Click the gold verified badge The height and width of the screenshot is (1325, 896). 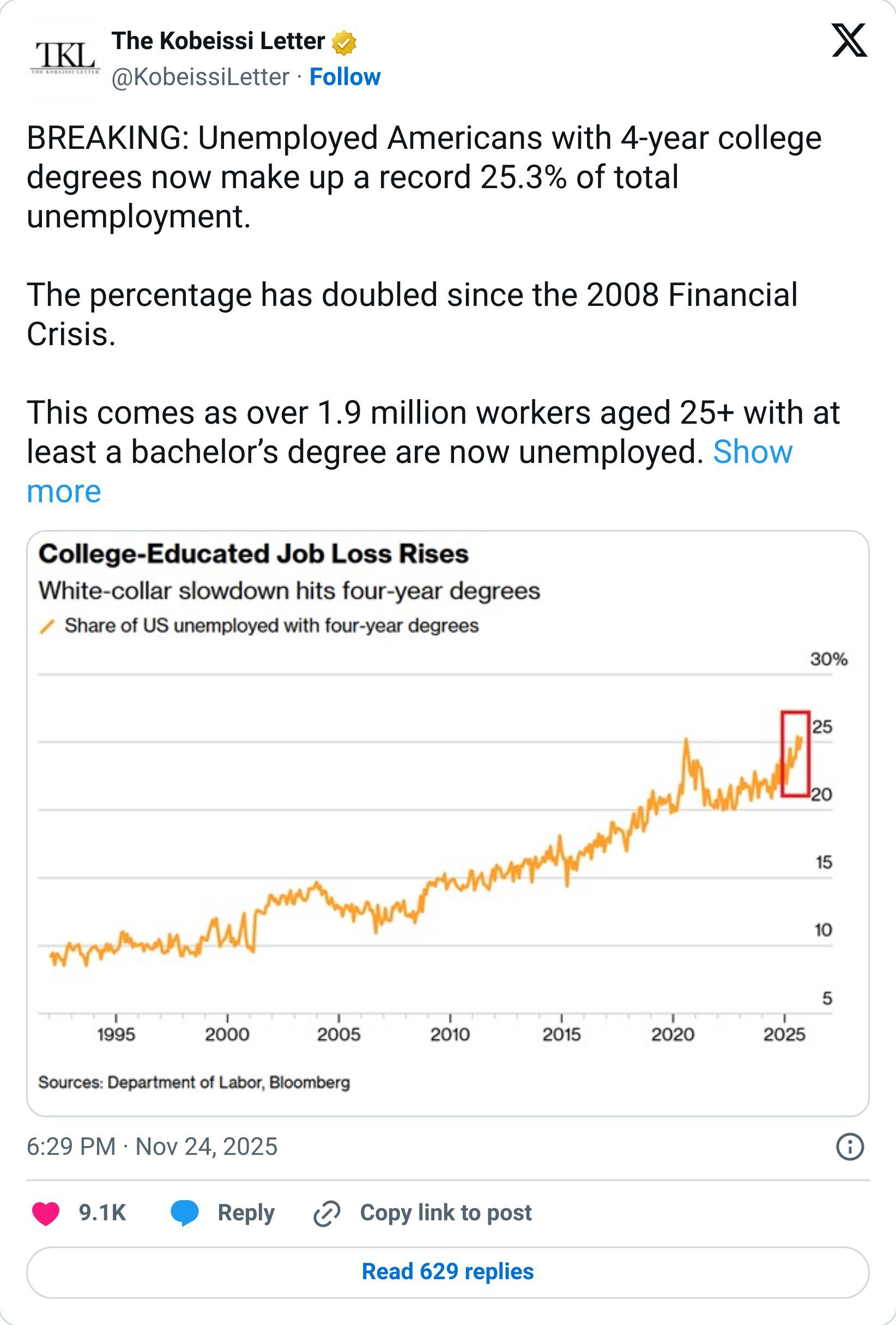tap(344, 43)
